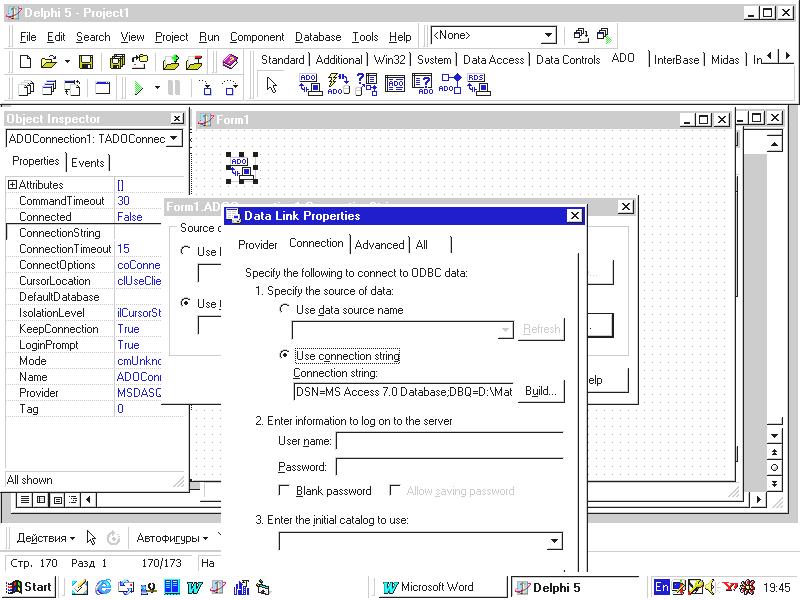Open the Events tab in Object Inspector
The width and height of the screenshot is (800, 600).
click(87, 163)
